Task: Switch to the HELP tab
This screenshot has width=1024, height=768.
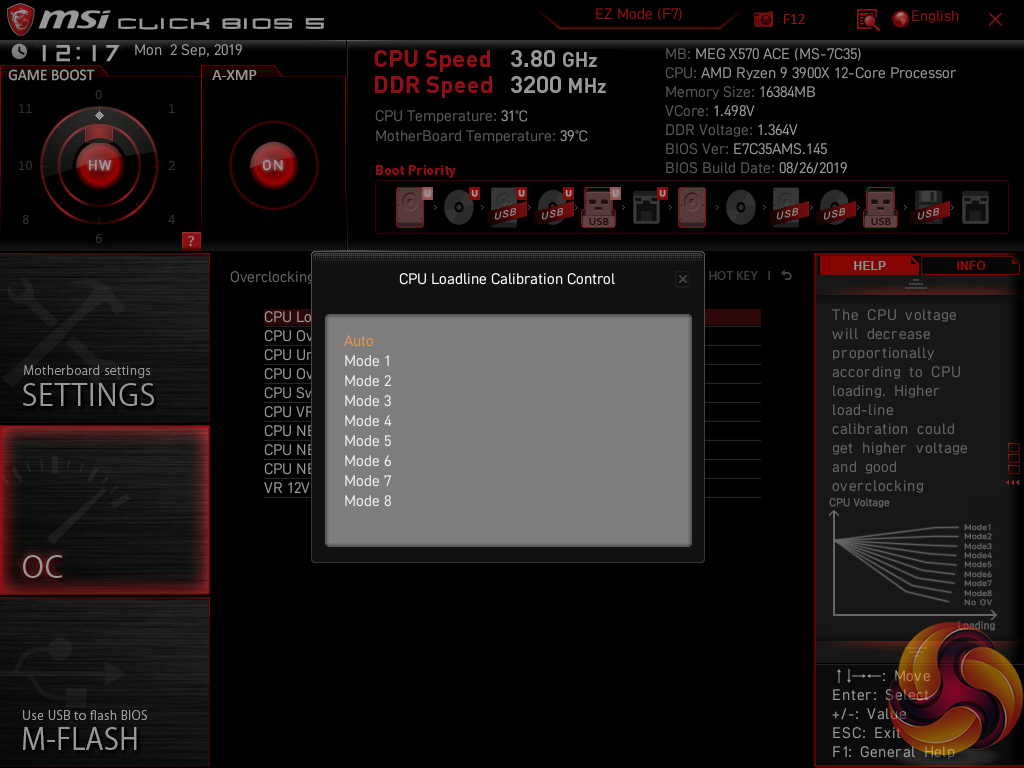Action: click(869, 266)
